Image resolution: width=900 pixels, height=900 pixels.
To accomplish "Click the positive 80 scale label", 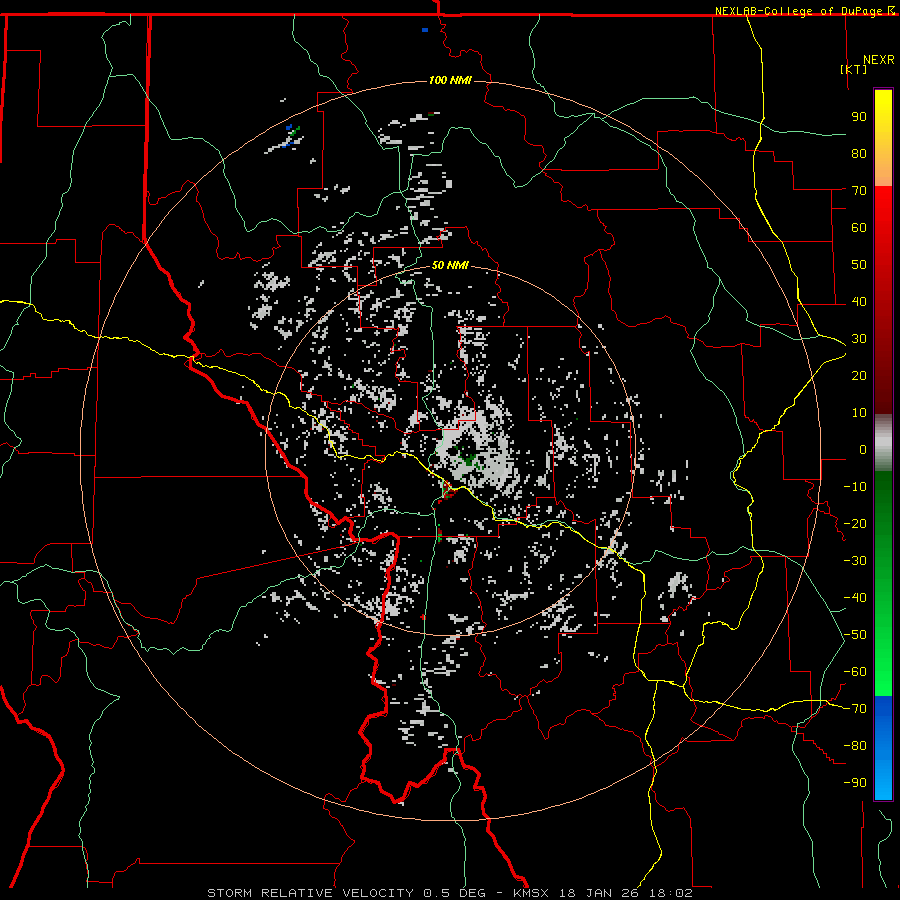I will coord(859,153).
